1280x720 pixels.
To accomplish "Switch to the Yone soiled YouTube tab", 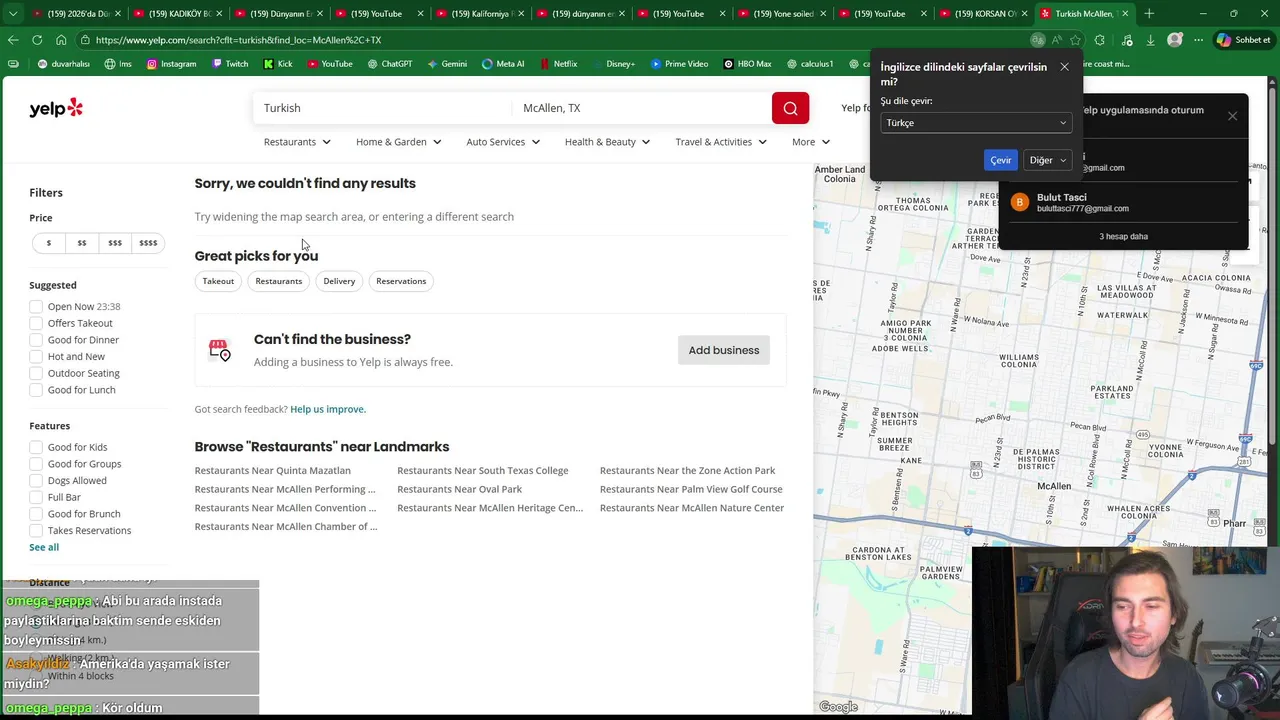I will click(x=785, y=14).
